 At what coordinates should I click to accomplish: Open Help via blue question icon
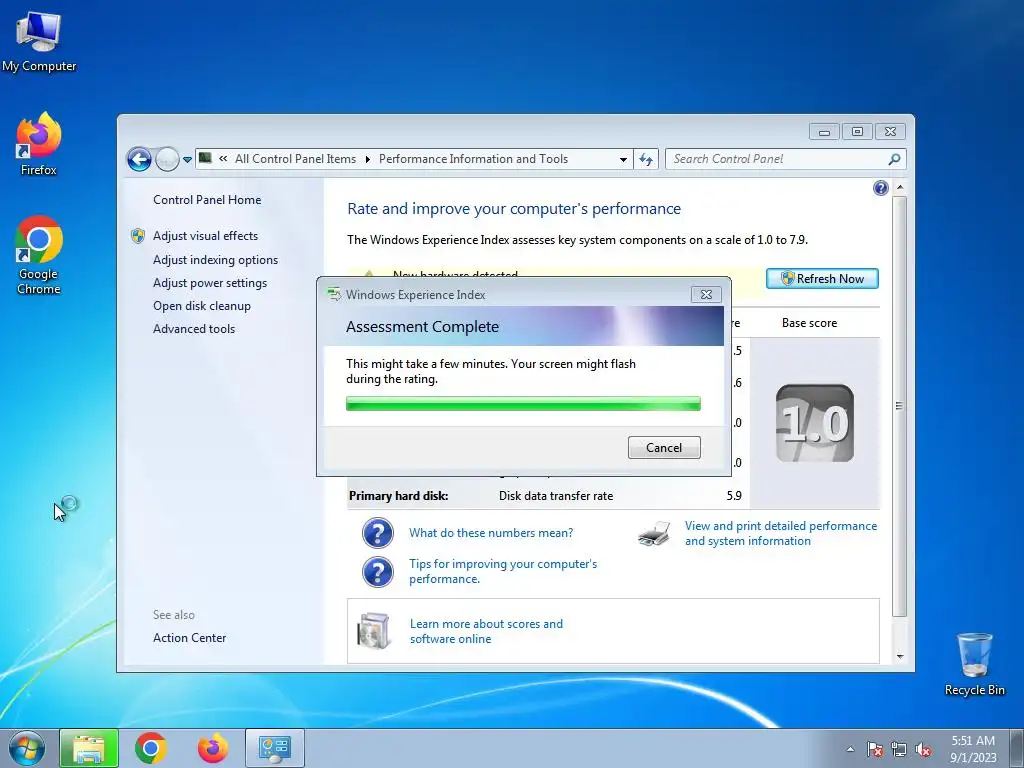click(880, 188)
